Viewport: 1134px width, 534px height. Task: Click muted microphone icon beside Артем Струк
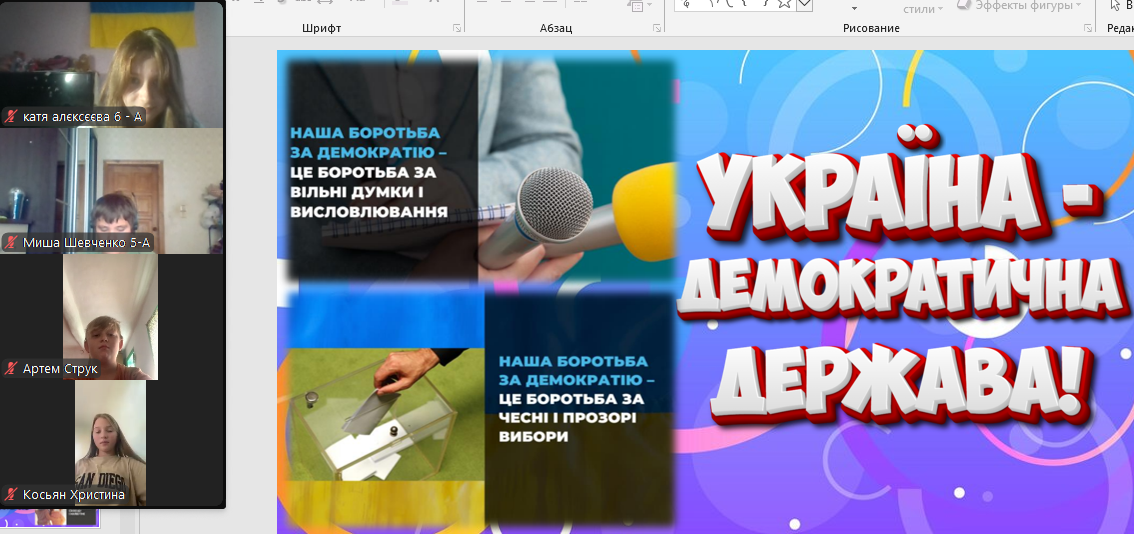(x=11, y=369)
